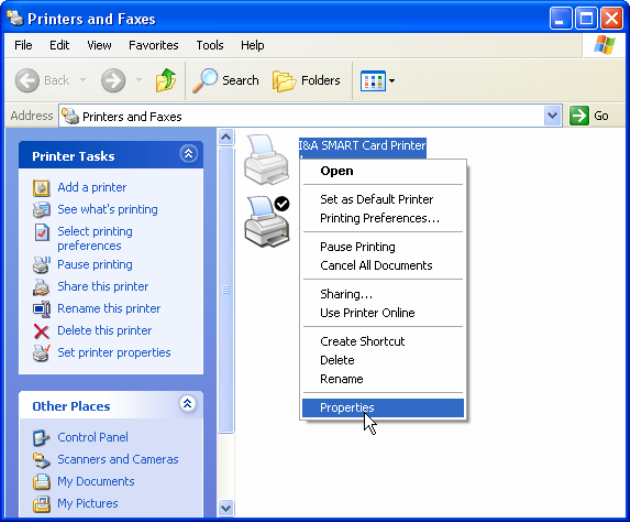Click the Pause printing task icon
The height and width of the screenshot is (522, 630).
click(x=41, y=265)
